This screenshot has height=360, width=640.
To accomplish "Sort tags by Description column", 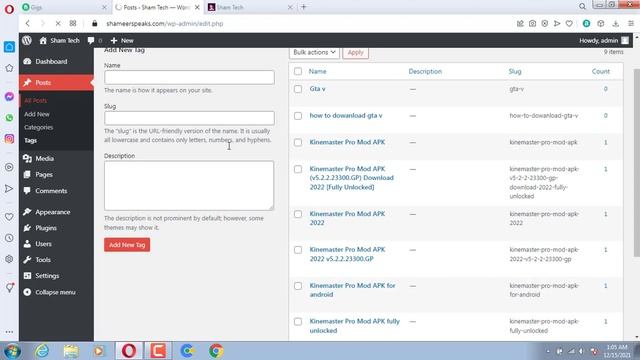I will [x=425, y=71].
